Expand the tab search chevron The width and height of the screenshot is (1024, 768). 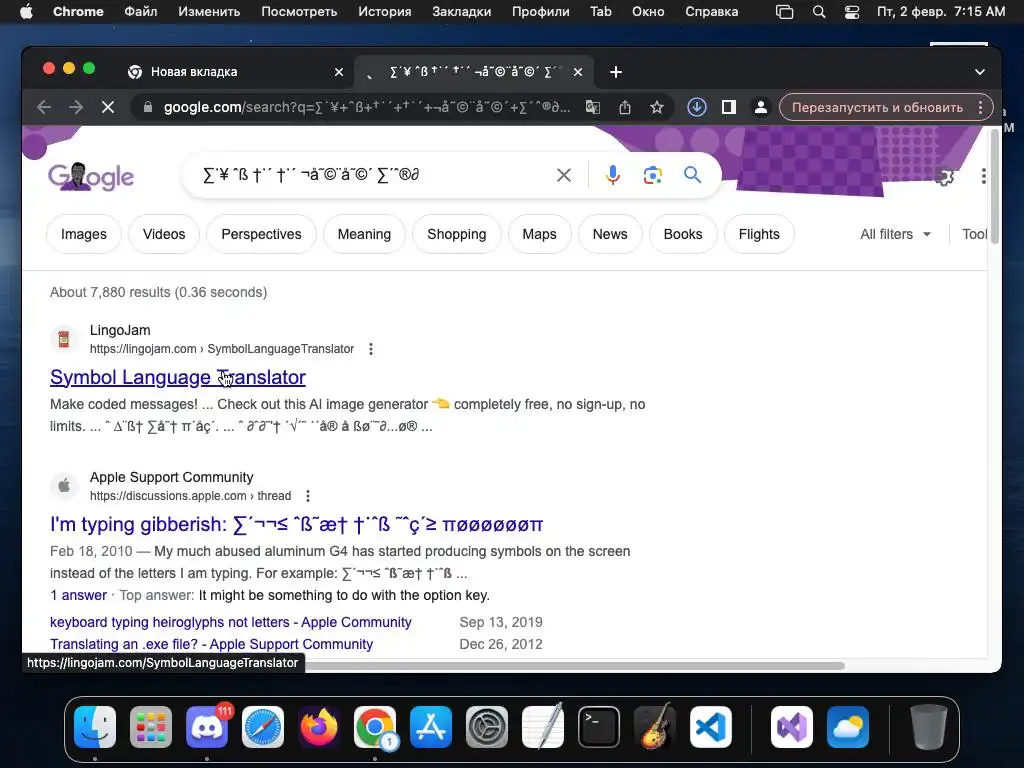coord(980,72)
